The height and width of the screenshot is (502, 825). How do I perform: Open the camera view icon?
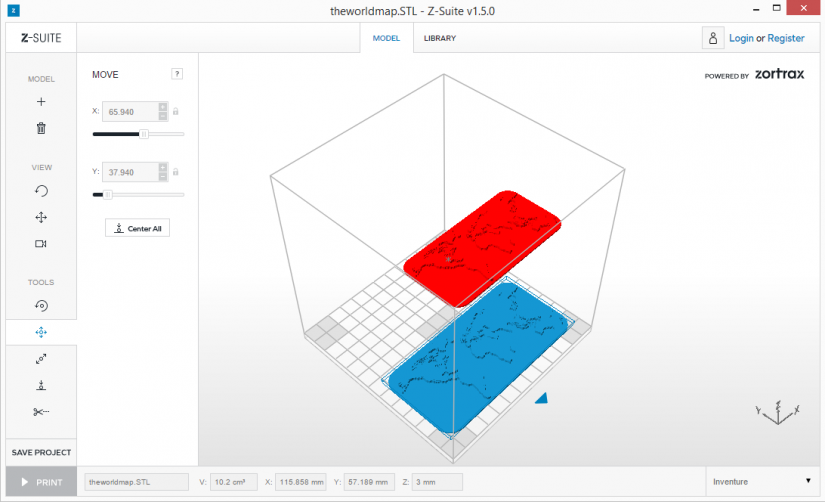click(41, 244)
